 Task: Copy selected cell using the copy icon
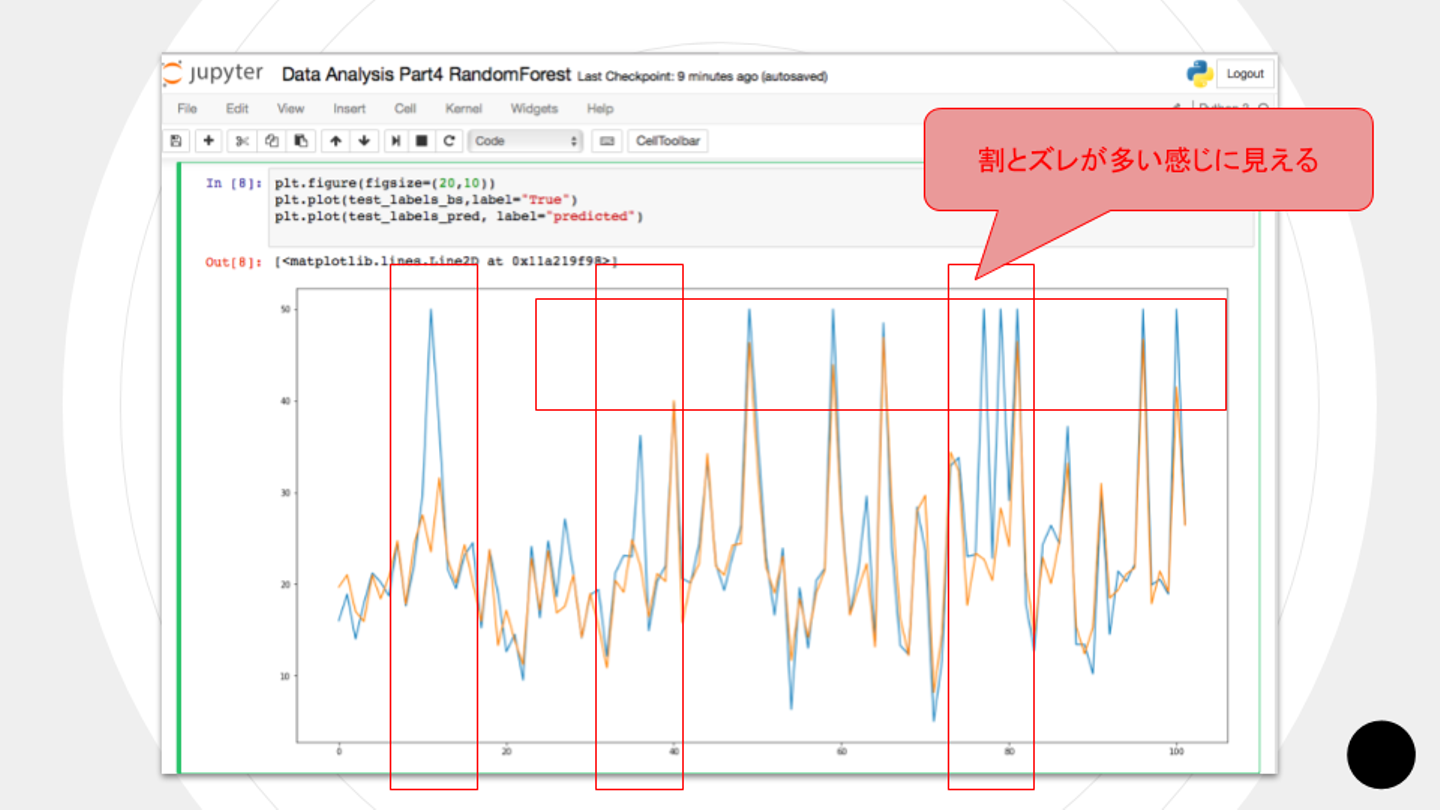271,141
